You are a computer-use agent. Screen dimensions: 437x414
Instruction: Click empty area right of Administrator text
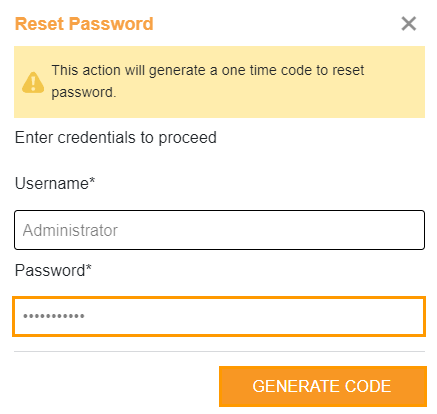click(x=270, y=230)
